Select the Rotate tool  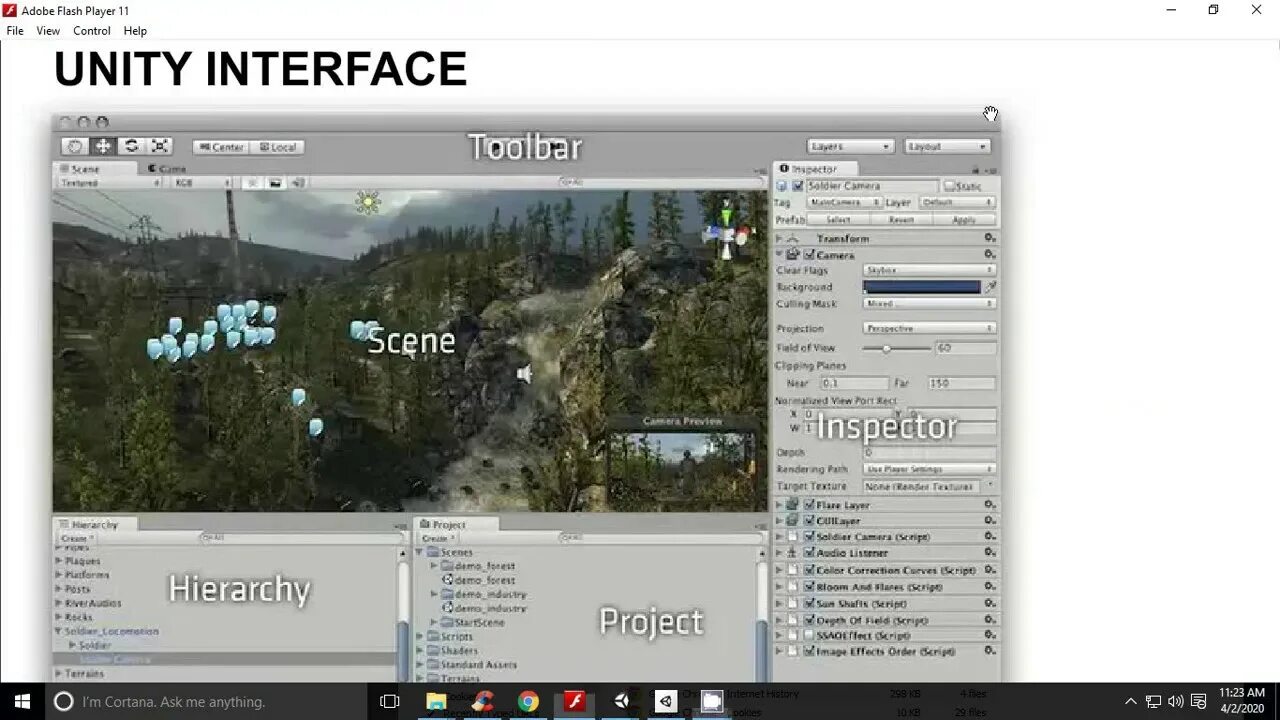coord(131,146)
